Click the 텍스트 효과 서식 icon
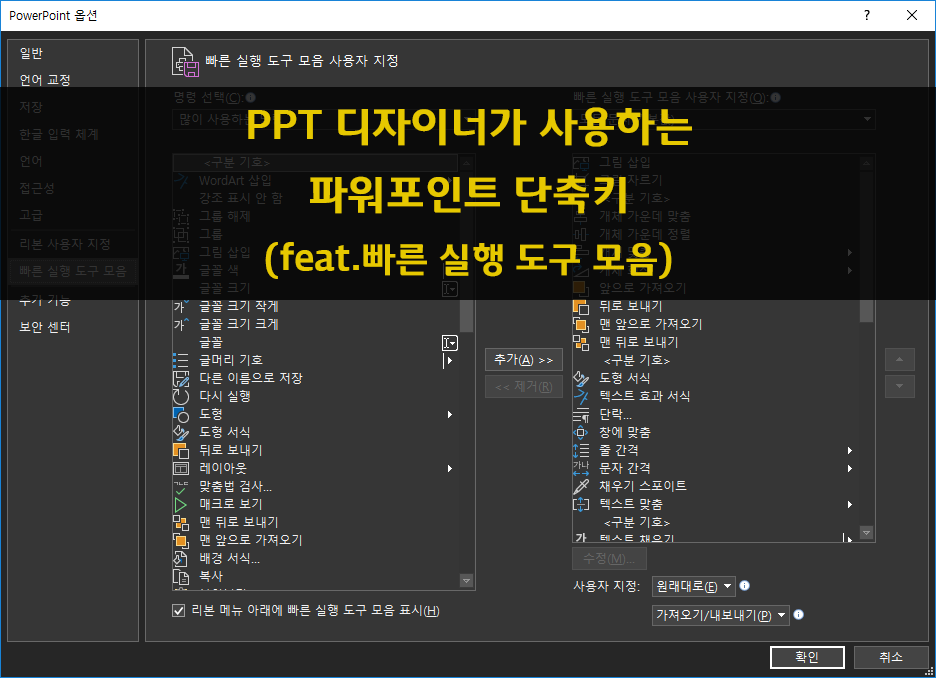Viewport: 936px width, 678px height. pos(581,396)
